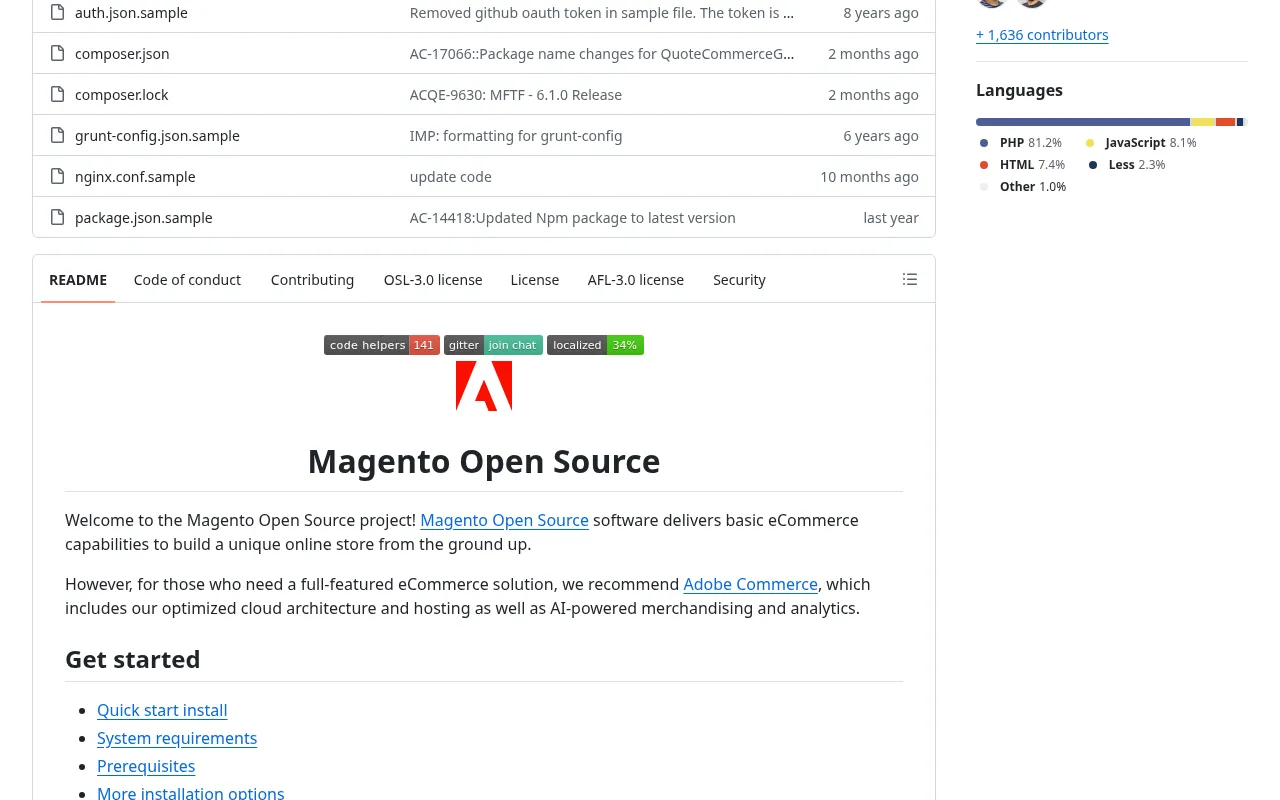Image resolution: width=1280 pixels, height=800 pixels.
Task: Click the Other 1.0% language entry
Action: [1023, 187]
